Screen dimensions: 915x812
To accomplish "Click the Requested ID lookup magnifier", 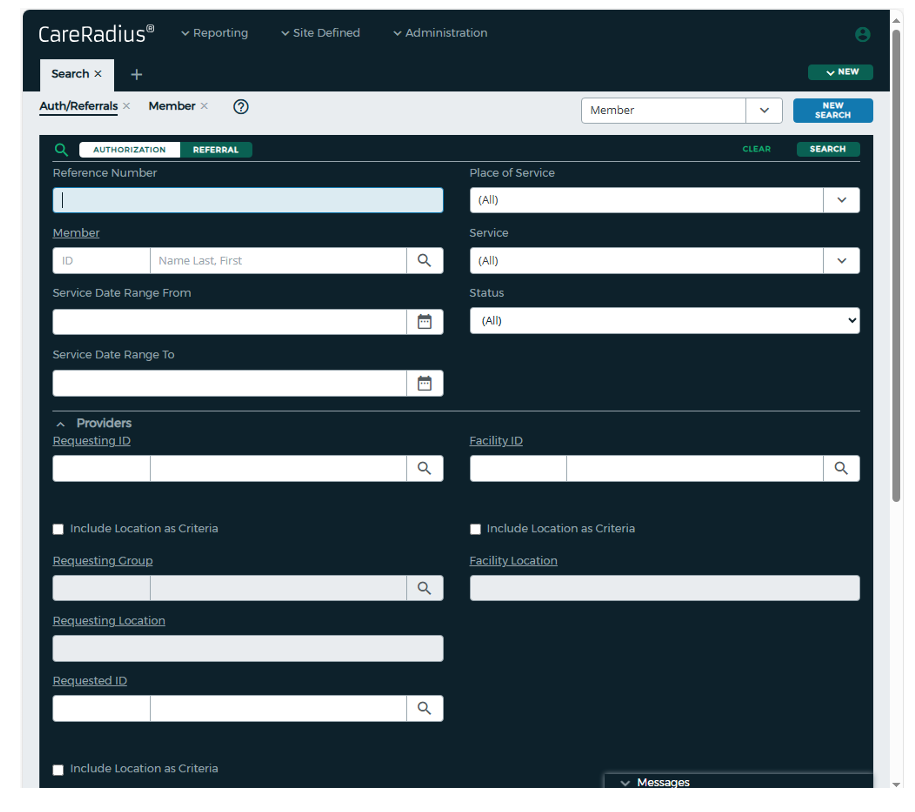I will (x=424, y=708).
